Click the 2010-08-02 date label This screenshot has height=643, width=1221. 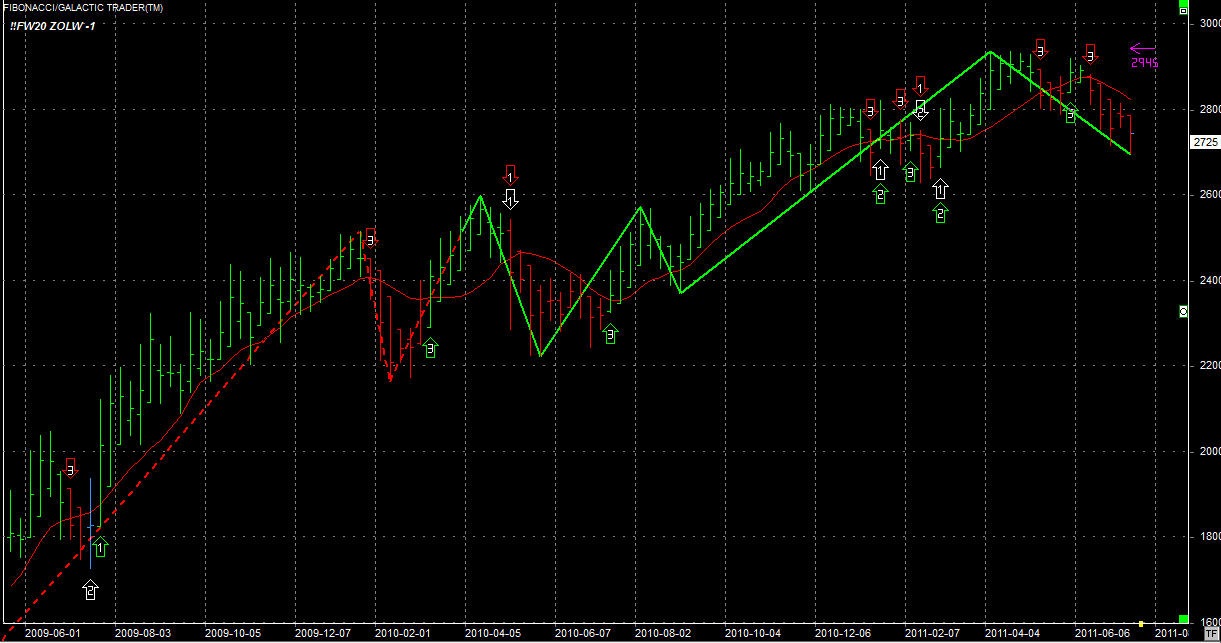pos(663,633)
